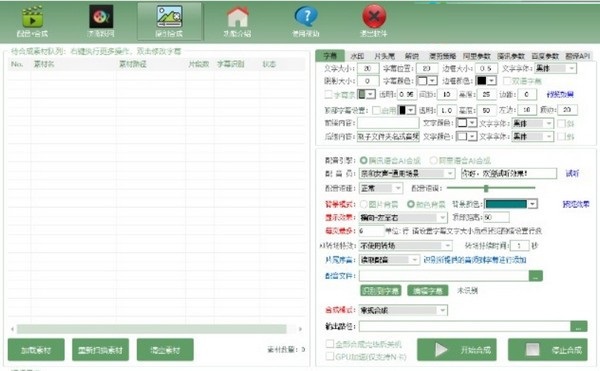The height and width of the screenshot is (371, 600).
Task: Pick the teal background color swatch
Action: (506, 204)
